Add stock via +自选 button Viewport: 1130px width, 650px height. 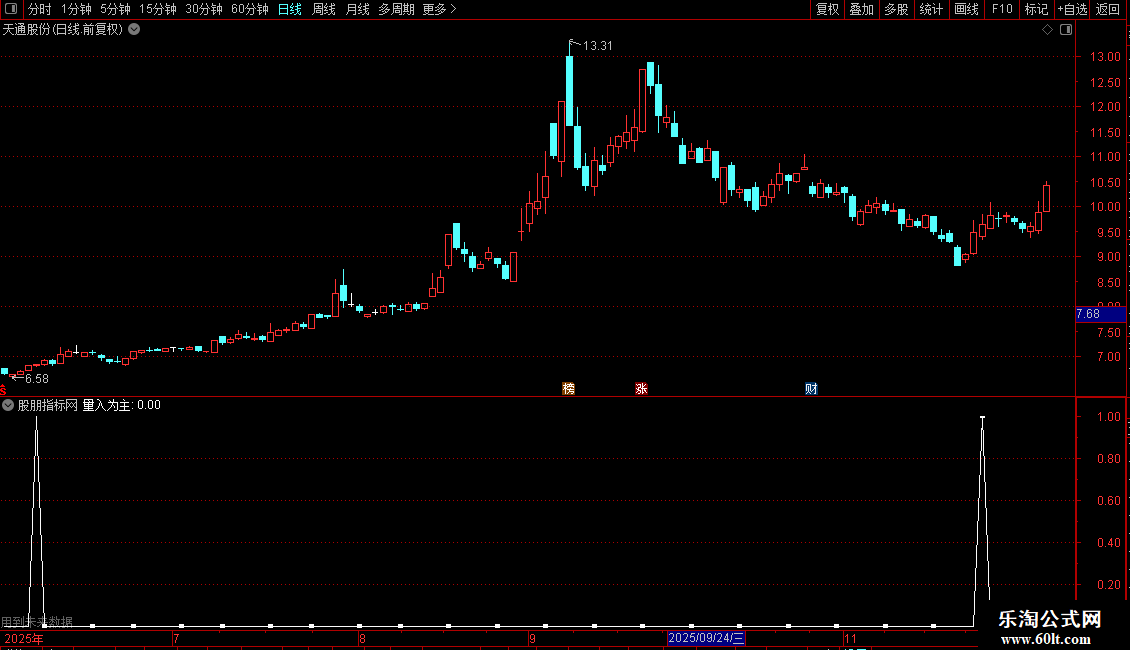click(x=1072, y=9)
